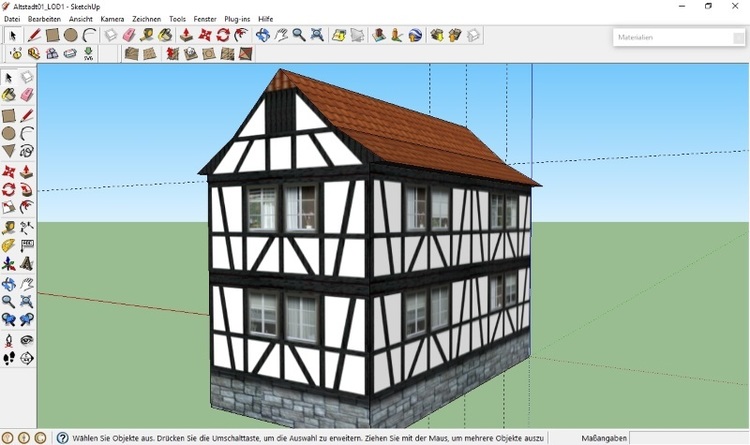Select the Pan hand in left tool palette

click(26, 284)
